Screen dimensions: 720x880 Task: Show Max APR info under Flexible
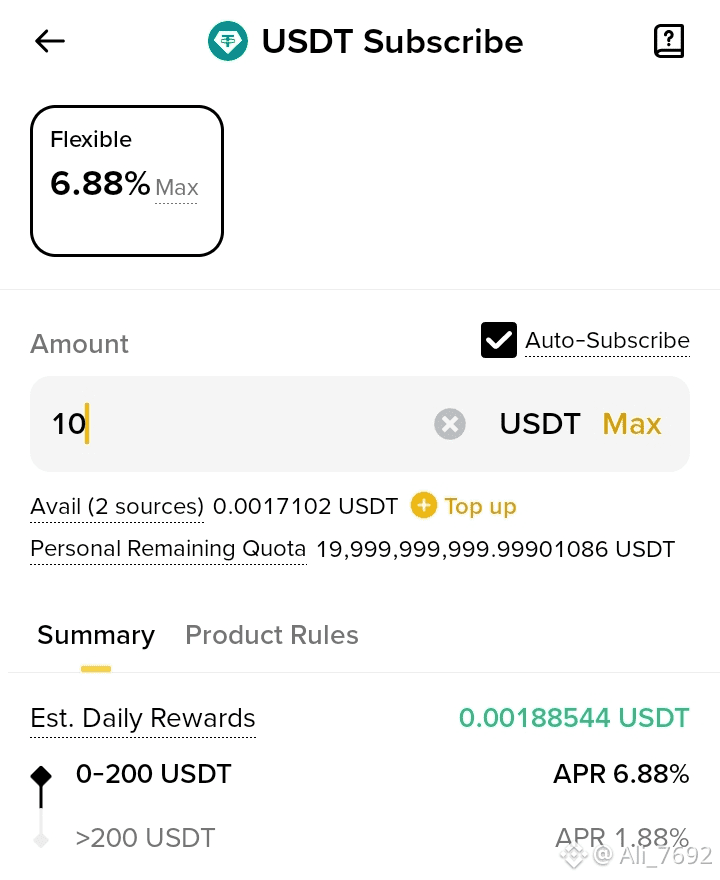point(177,188)
